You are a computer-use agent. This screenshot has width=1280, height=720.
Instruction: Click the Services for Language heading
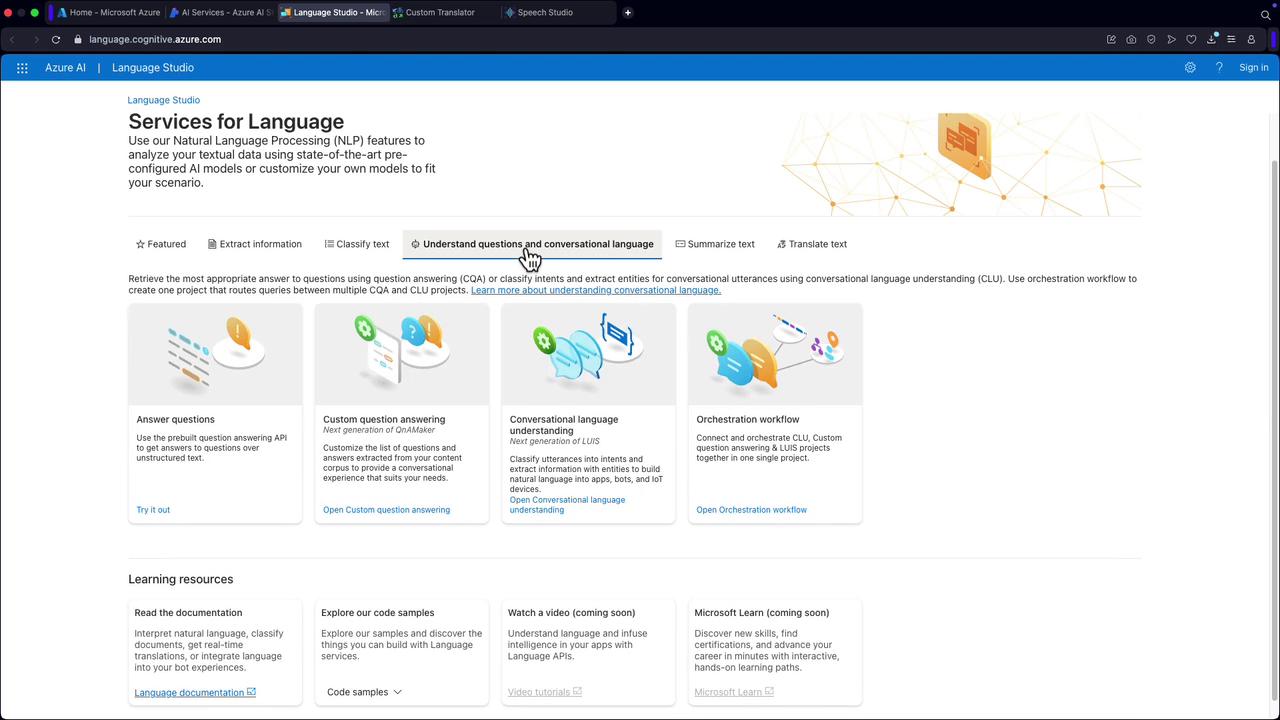tap(236, 122)
